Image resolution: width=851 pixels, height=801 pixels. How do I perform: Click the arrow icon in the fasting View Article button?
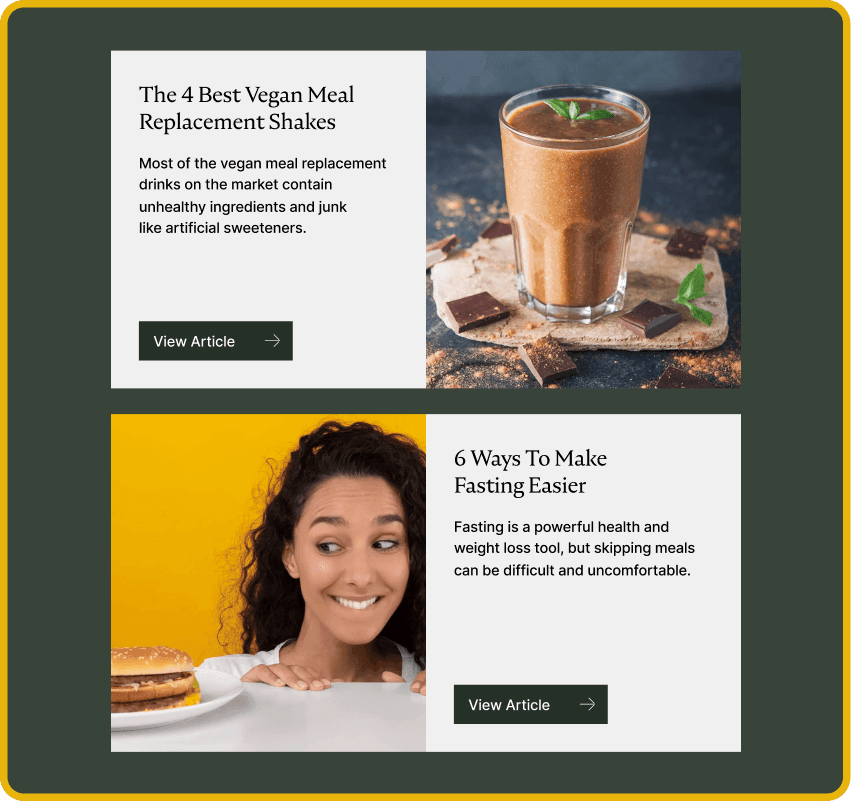point(587,704)
